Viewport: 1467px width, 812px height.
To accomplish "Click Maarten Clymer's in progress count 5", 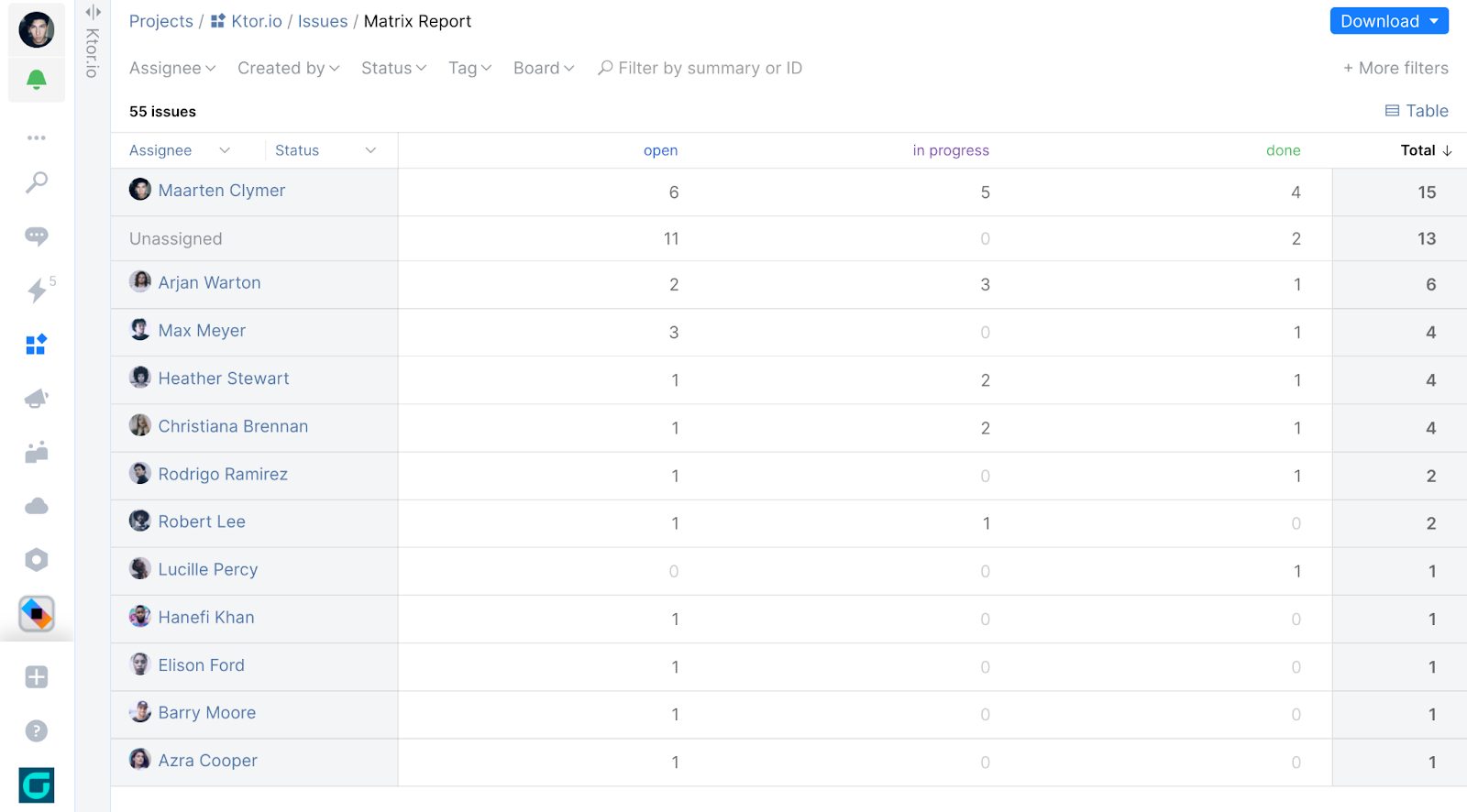I will click(986, 192).
